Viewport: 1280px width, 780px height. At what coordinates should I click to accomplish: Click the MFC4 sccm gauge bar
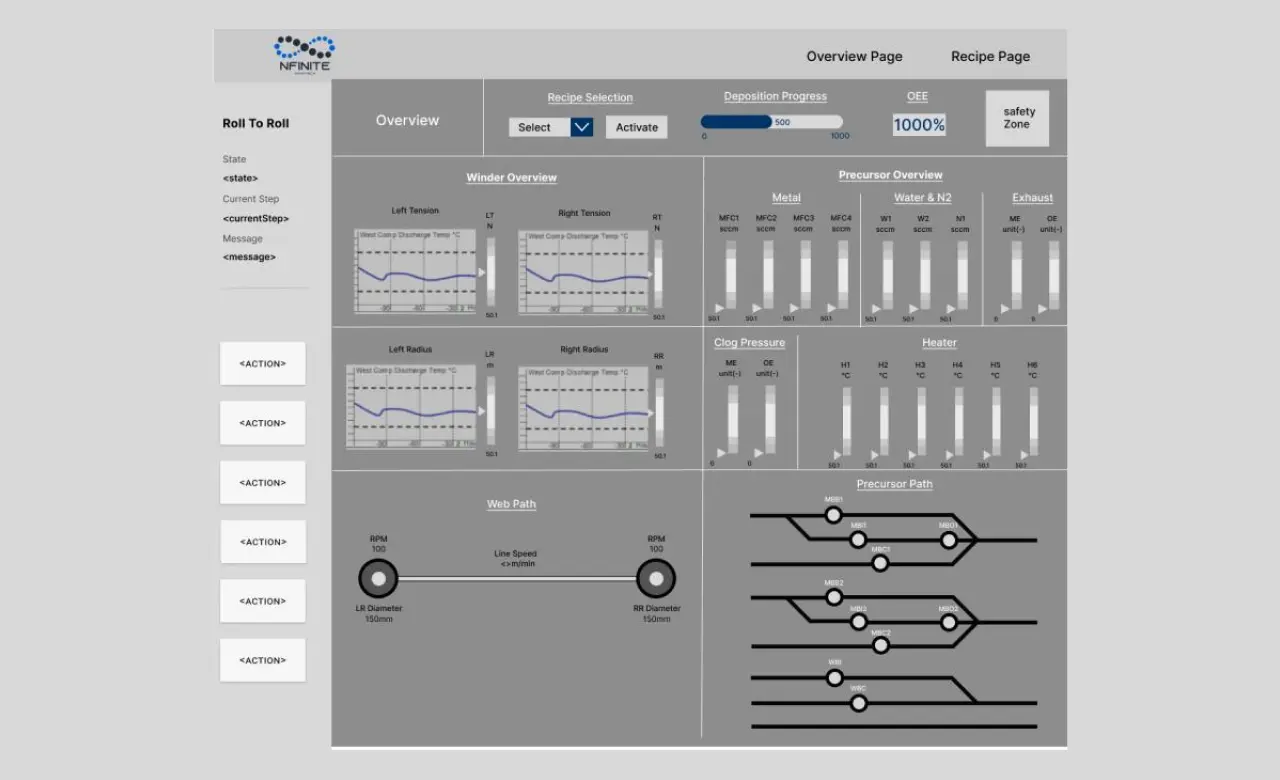click(x=843, y=275)
